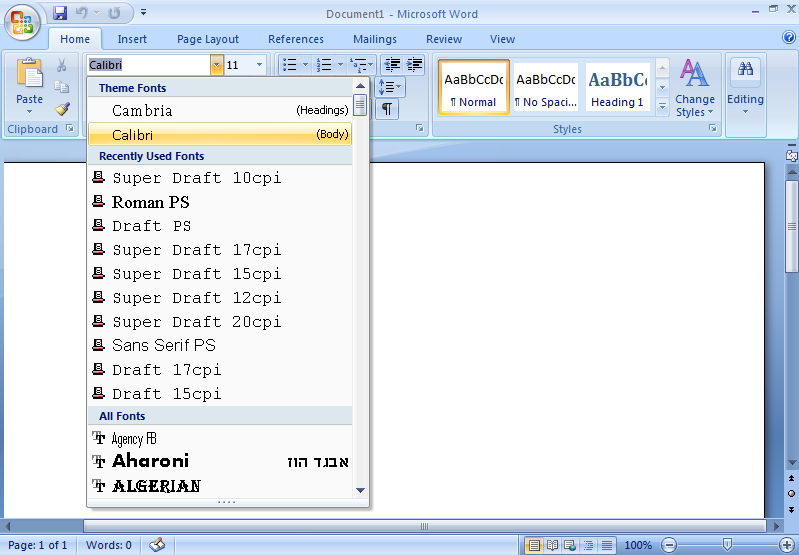Choose Roman PS from recent fonts

pyautogui.click(x=220, y=202)
